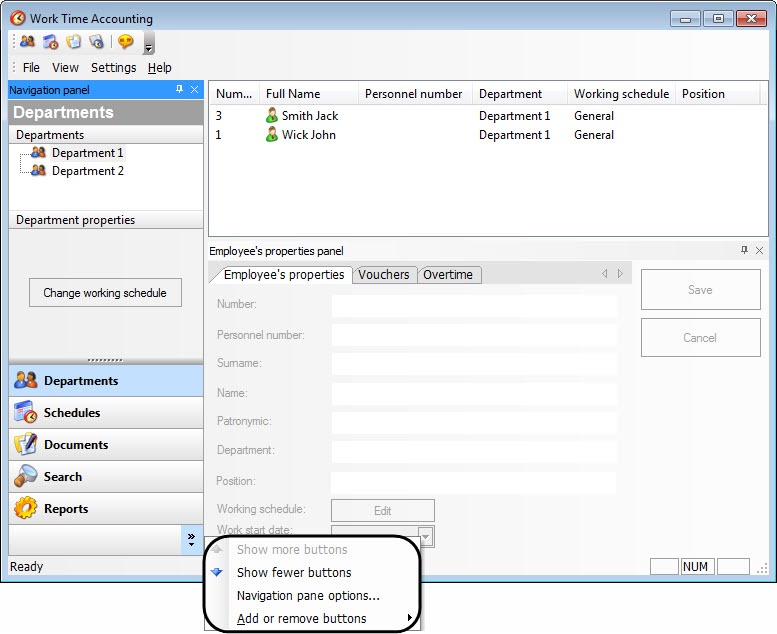Click the Schedules calendar icon in navigation pane
Viewport: 777px width, 634px height.
(25, 412)
